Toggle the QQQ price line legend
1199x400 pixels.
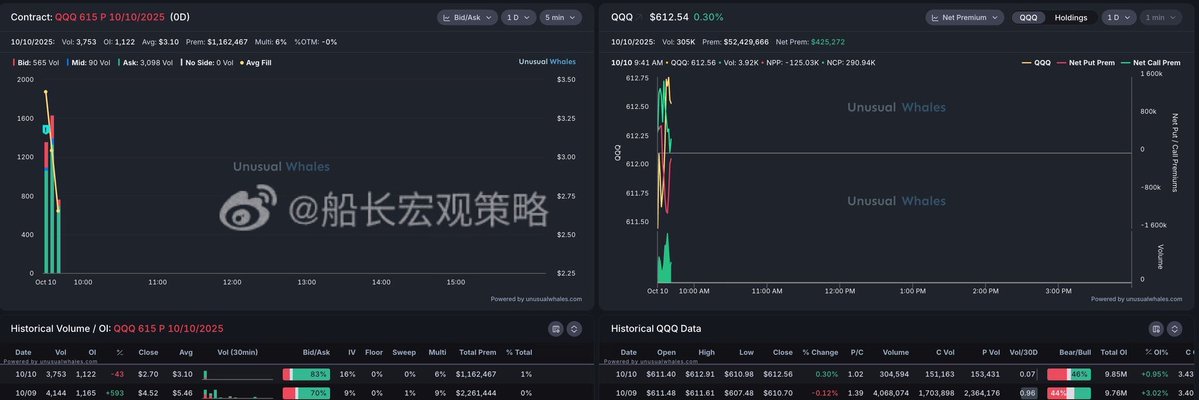[x=1037, y=63]
